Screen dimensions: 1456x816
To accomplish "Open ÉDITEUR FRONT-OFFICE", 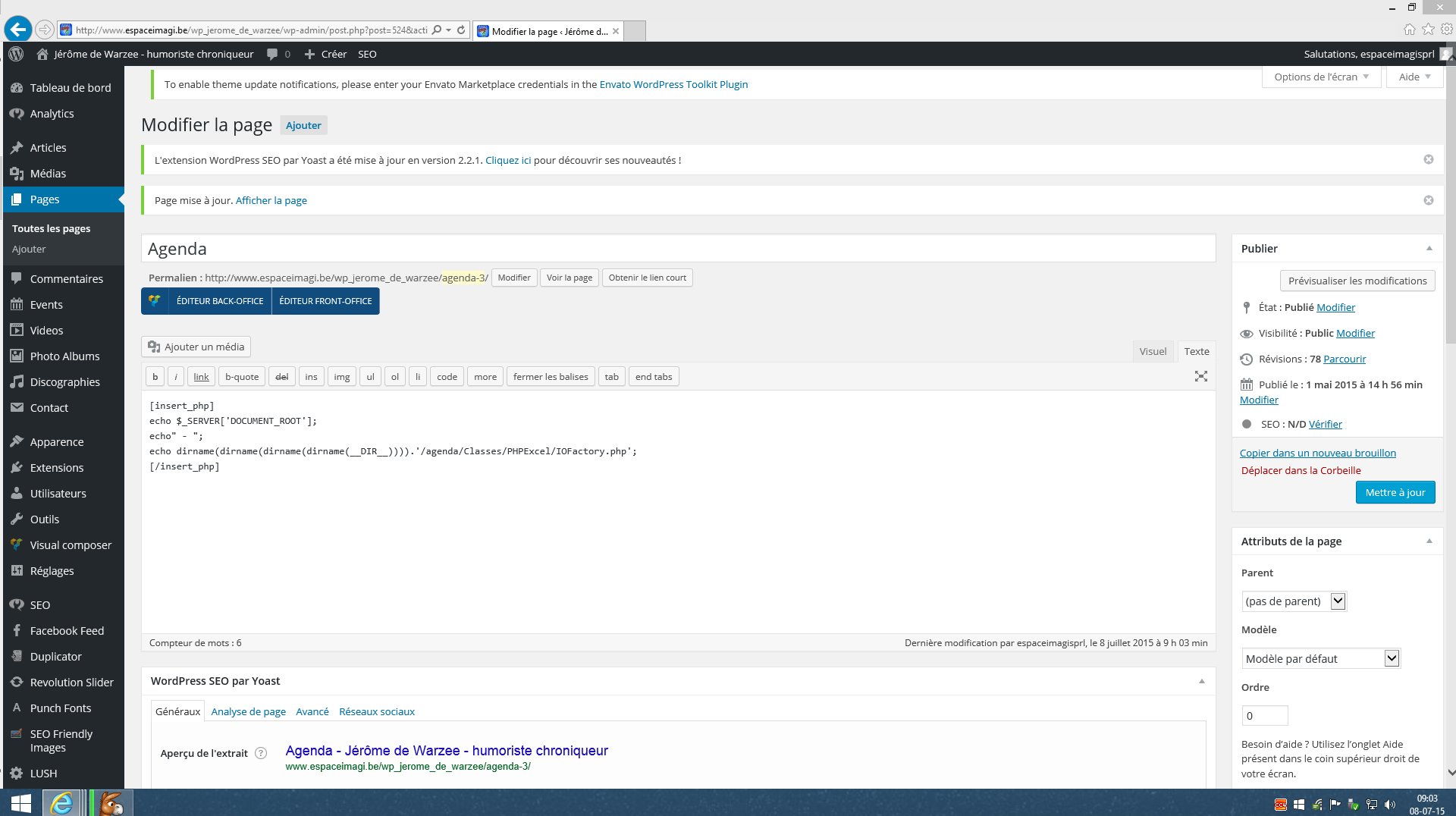I will [325, 300].
